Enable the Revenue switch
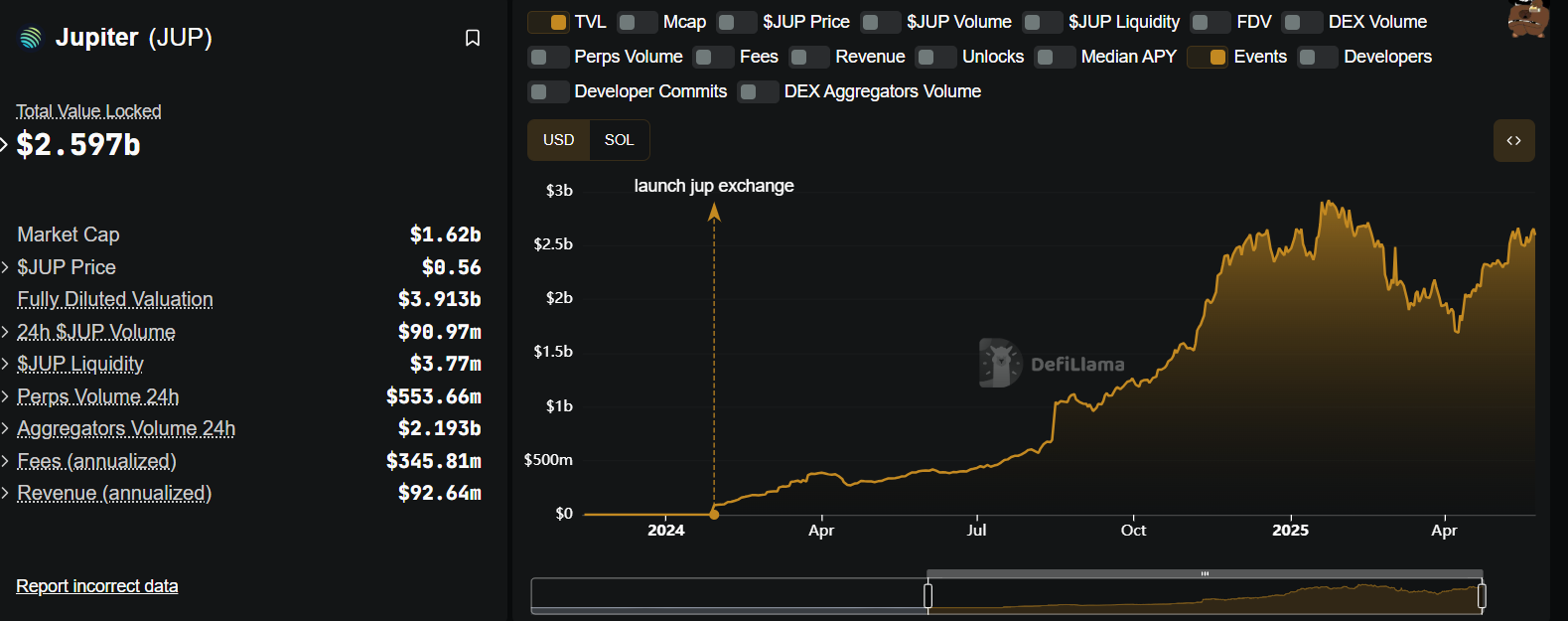Image resolution: width=1568 pixels, height=621 pixels. point(808,57)
